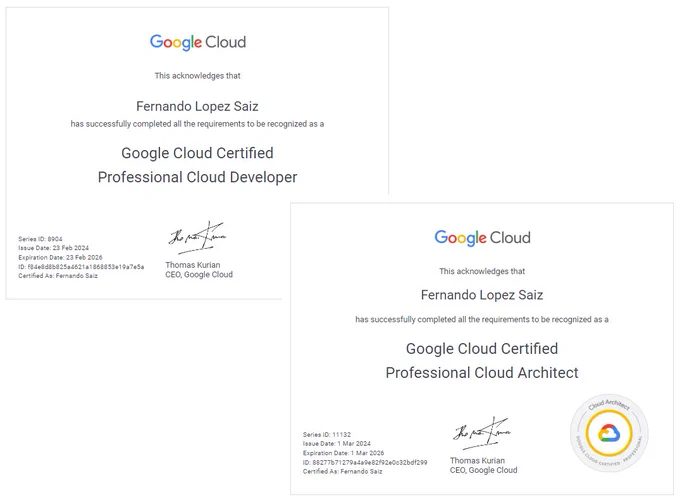This screenshot has height=502, width=680.
Task: Click the Cloud Architect certification badge
Action: [609, 433]
